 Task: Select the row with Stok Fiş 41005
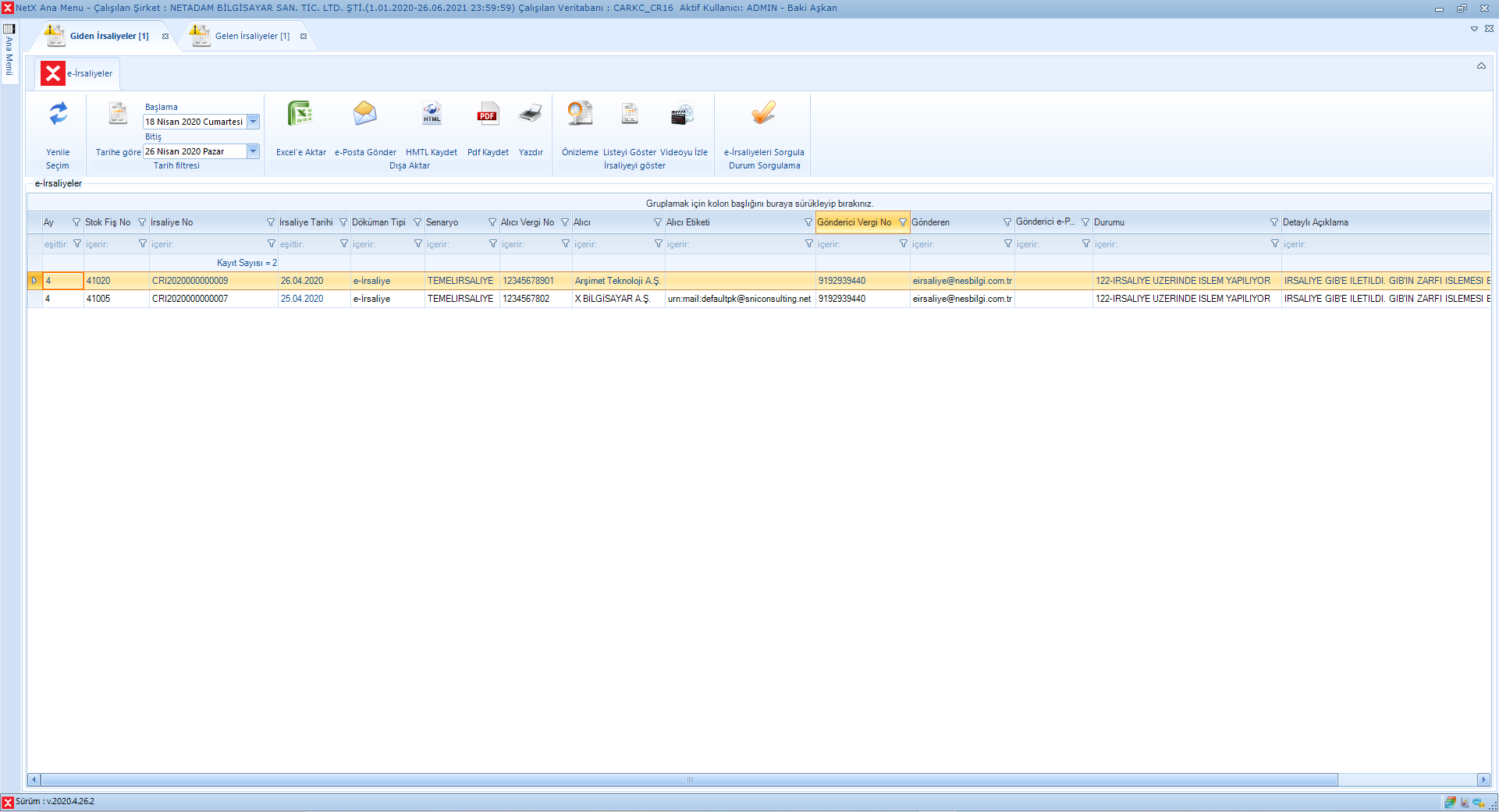pyautogui.click(x=98, y=299)
